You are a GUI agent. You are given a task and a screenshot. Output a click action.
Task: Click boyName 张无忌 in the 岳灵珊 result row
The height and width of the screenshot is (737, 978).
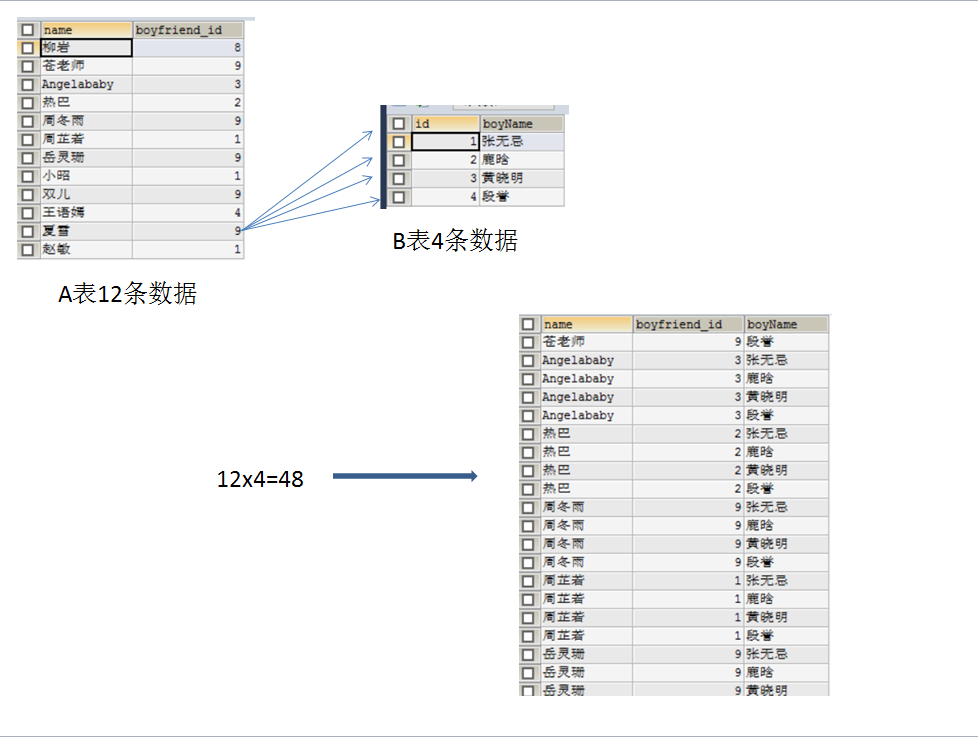(x=787, y=655)
